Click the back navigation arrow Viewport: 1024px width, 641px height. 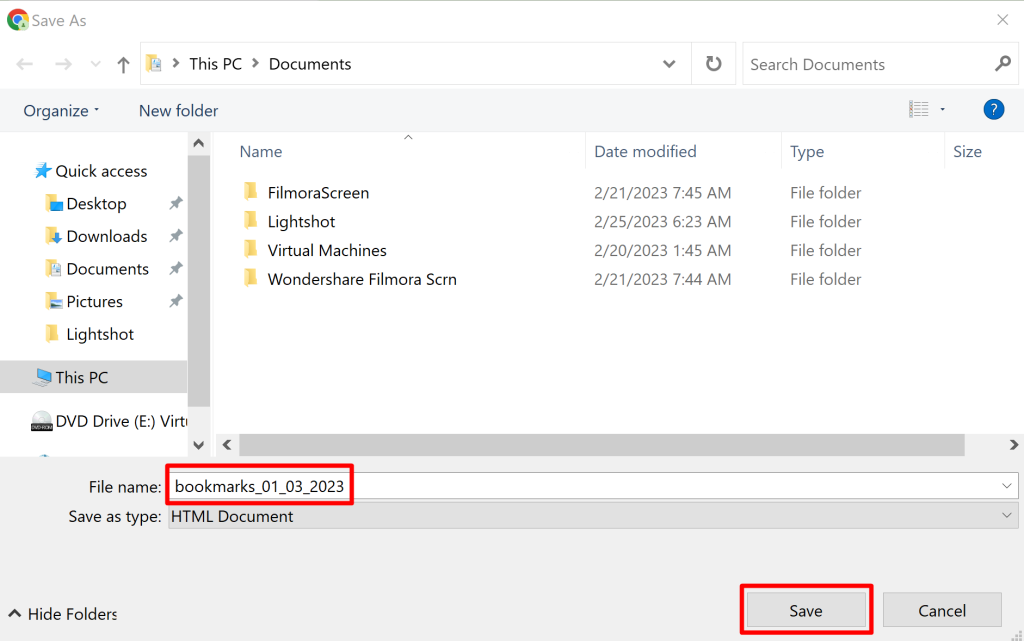pyautogui.click(x=24, y=63)
